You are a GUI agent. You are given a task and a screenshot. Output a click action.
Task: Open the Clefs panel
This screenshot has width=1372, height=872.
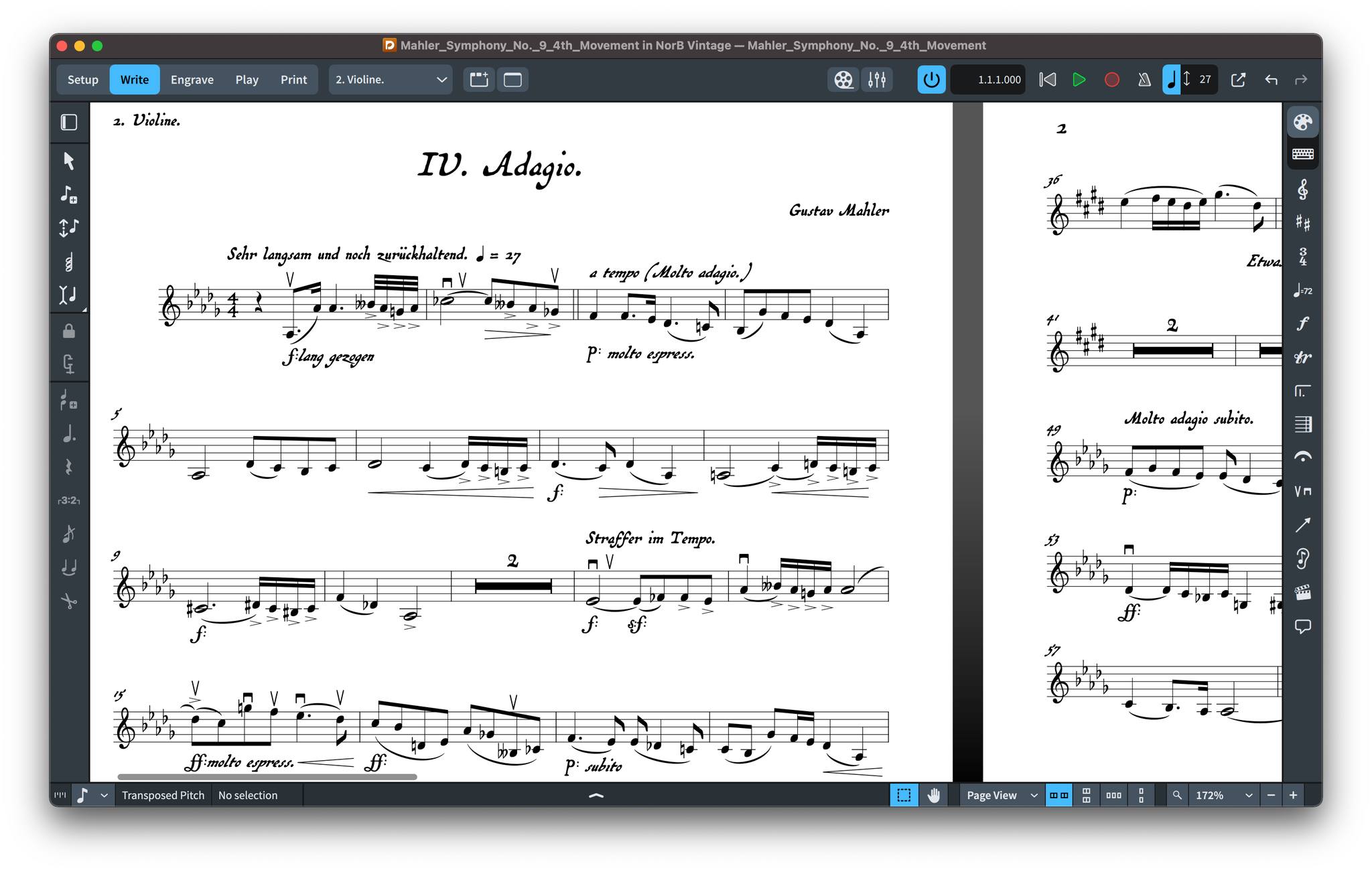coord(1302,190)
